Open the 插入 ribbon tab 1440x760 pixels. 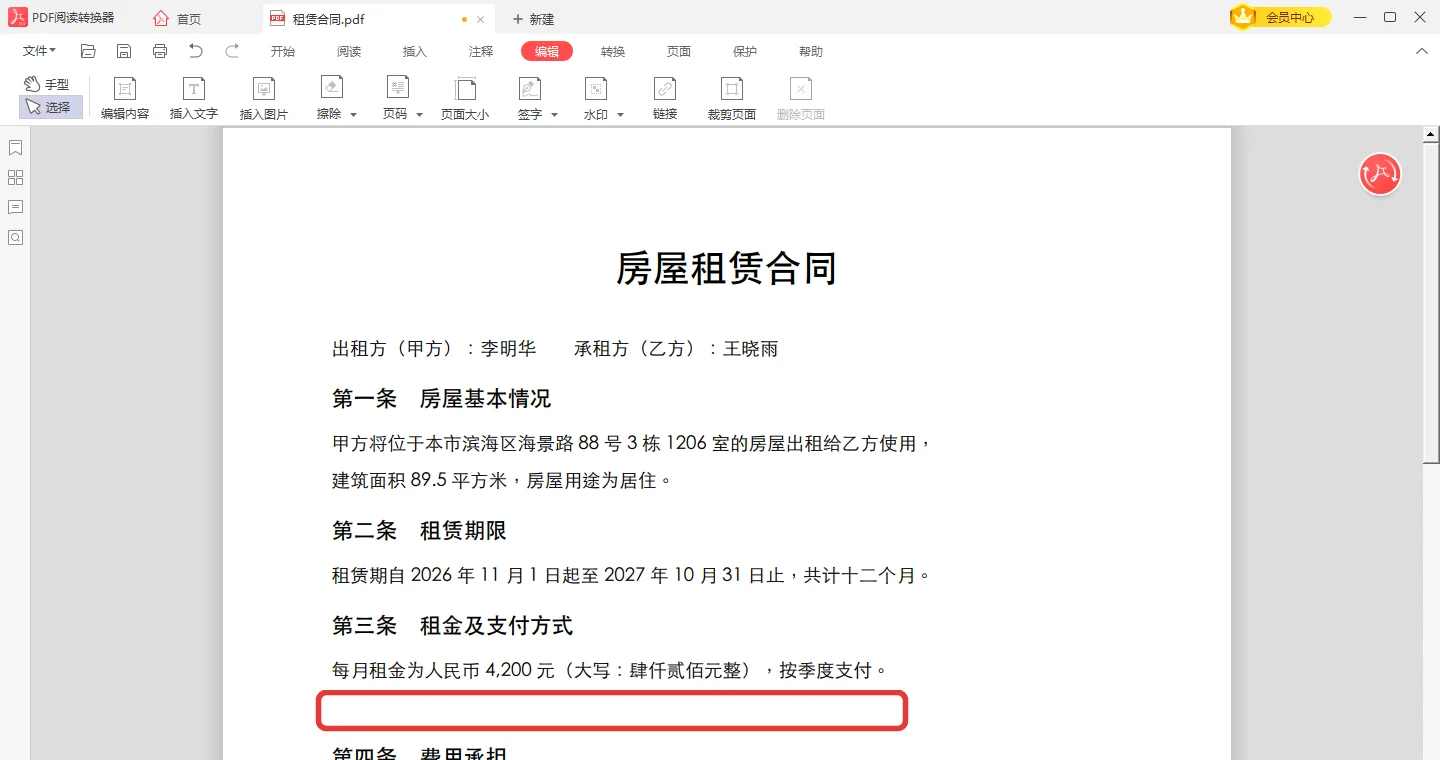[x=415, y=51]
